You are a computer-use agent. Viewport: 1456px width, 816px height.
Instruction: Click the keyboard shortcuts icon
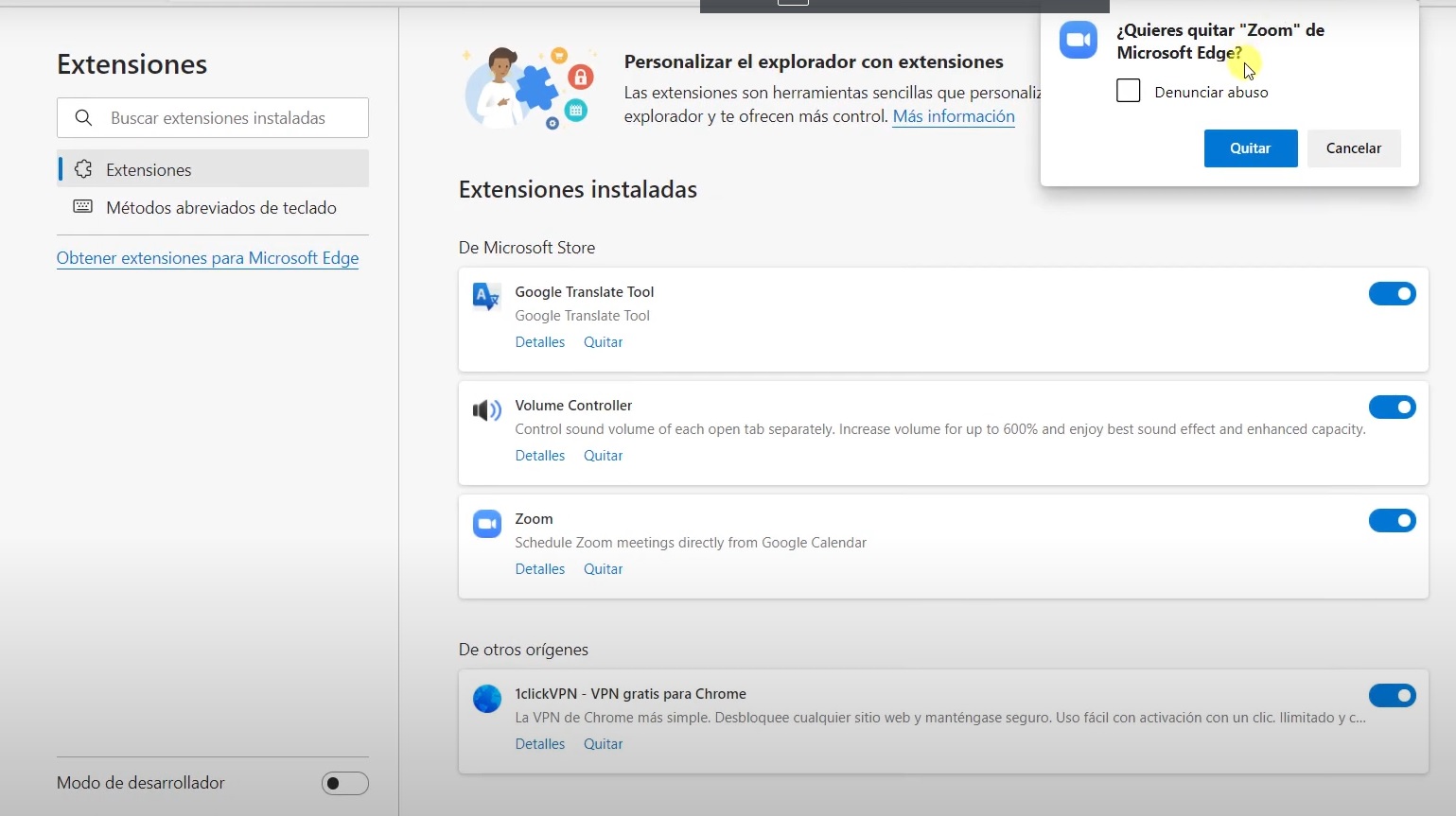(x=83, y=206)
